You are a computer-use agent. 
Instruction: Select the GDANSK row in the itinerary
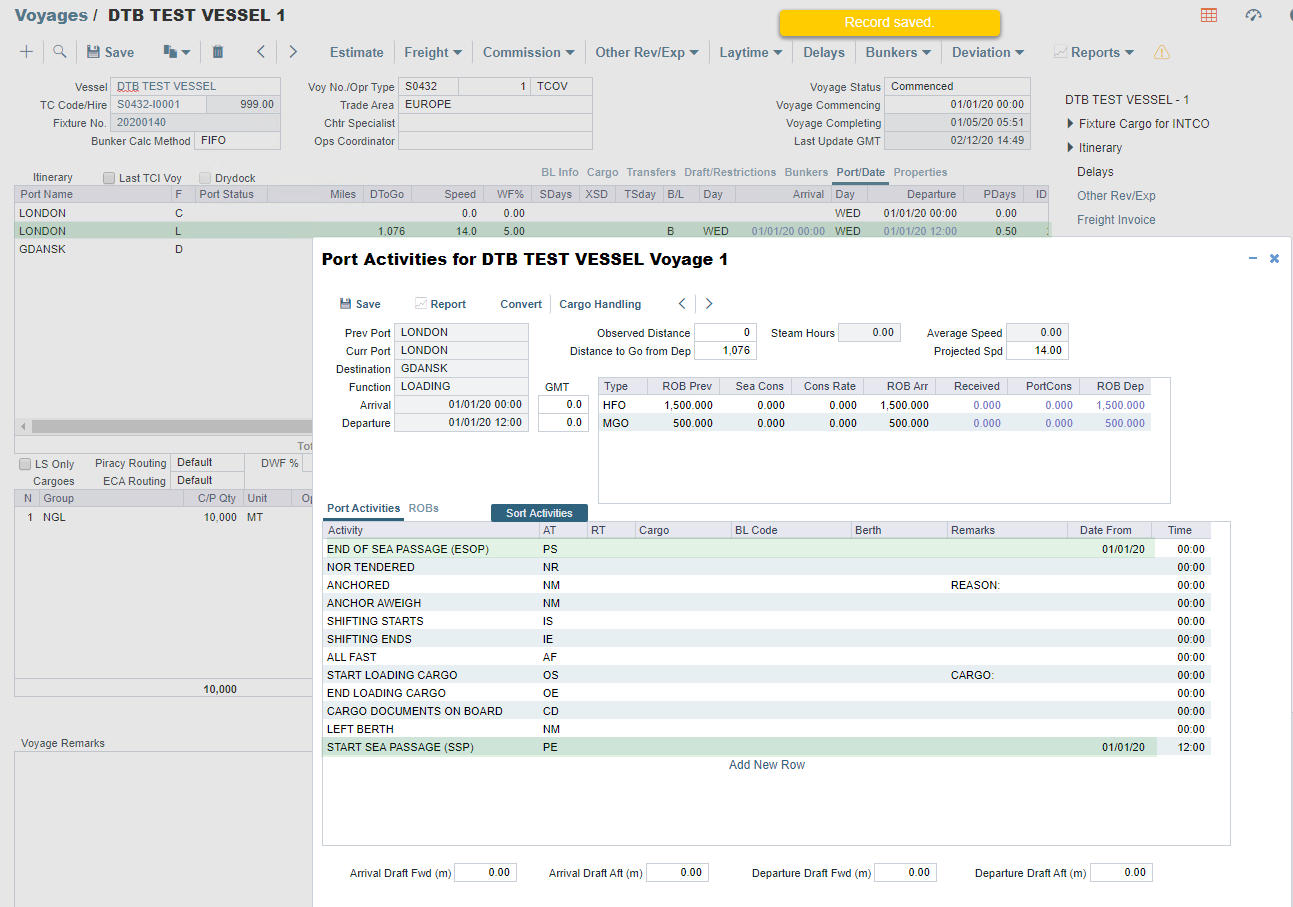click(x=43, y=249)
